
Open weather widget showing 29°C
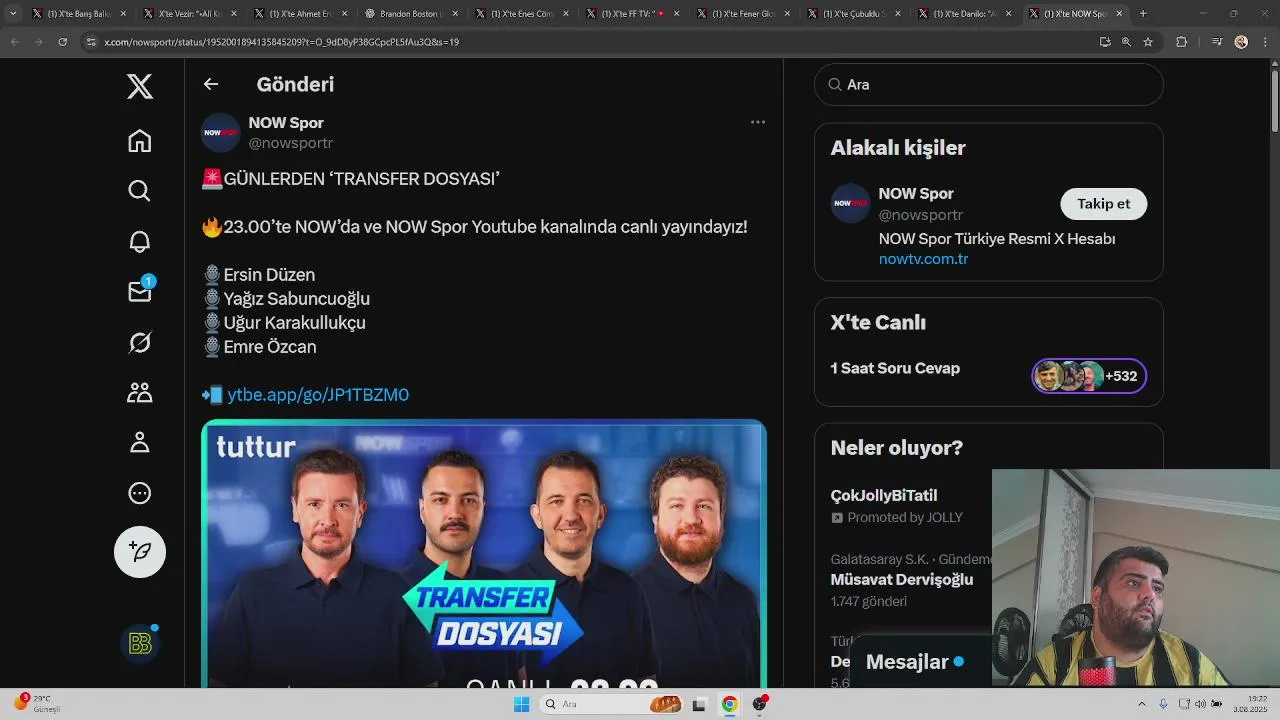tap(38, 703)
